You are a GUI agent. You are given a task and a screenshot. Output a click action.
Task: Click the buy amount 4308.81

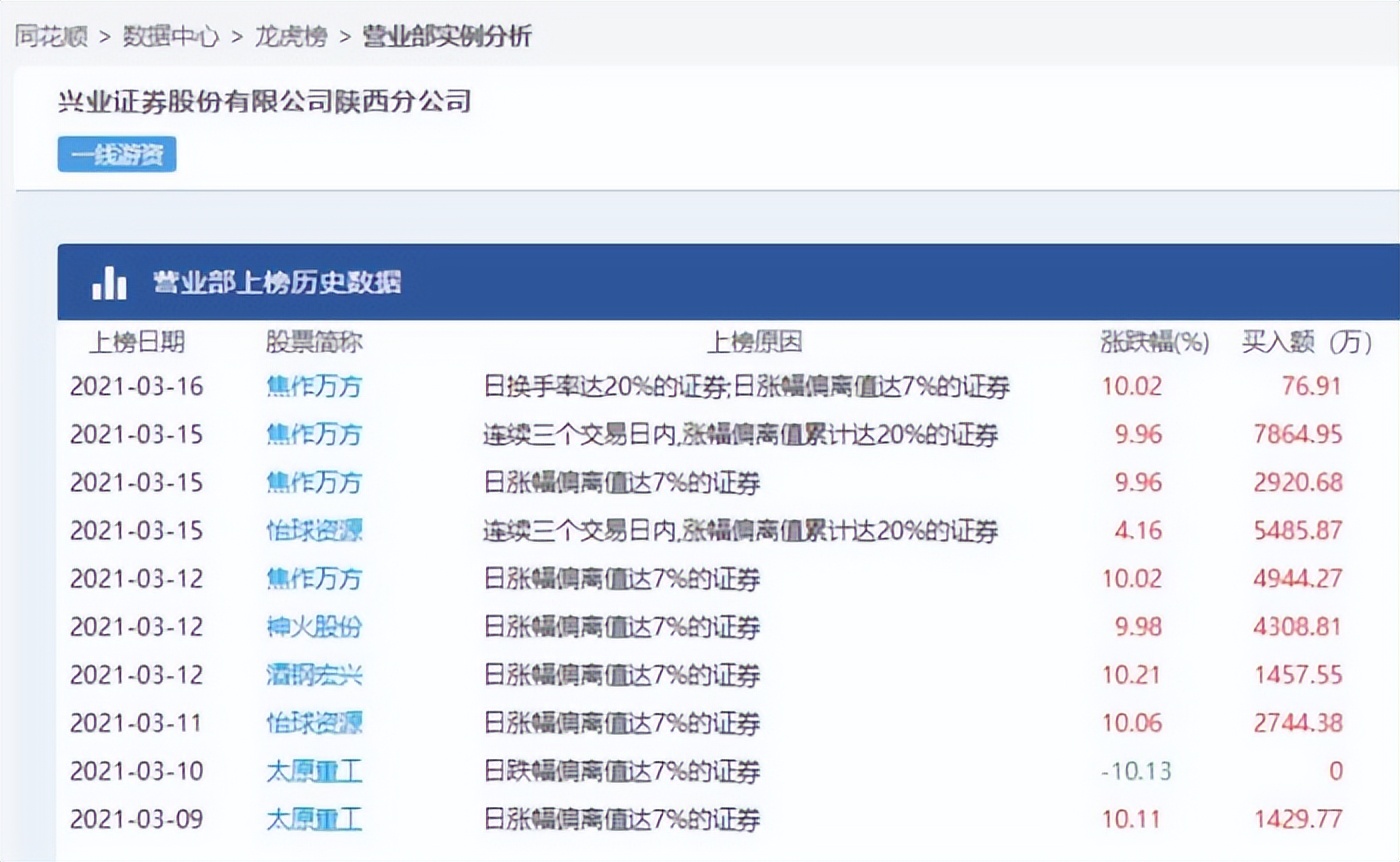click(1298, 626)
